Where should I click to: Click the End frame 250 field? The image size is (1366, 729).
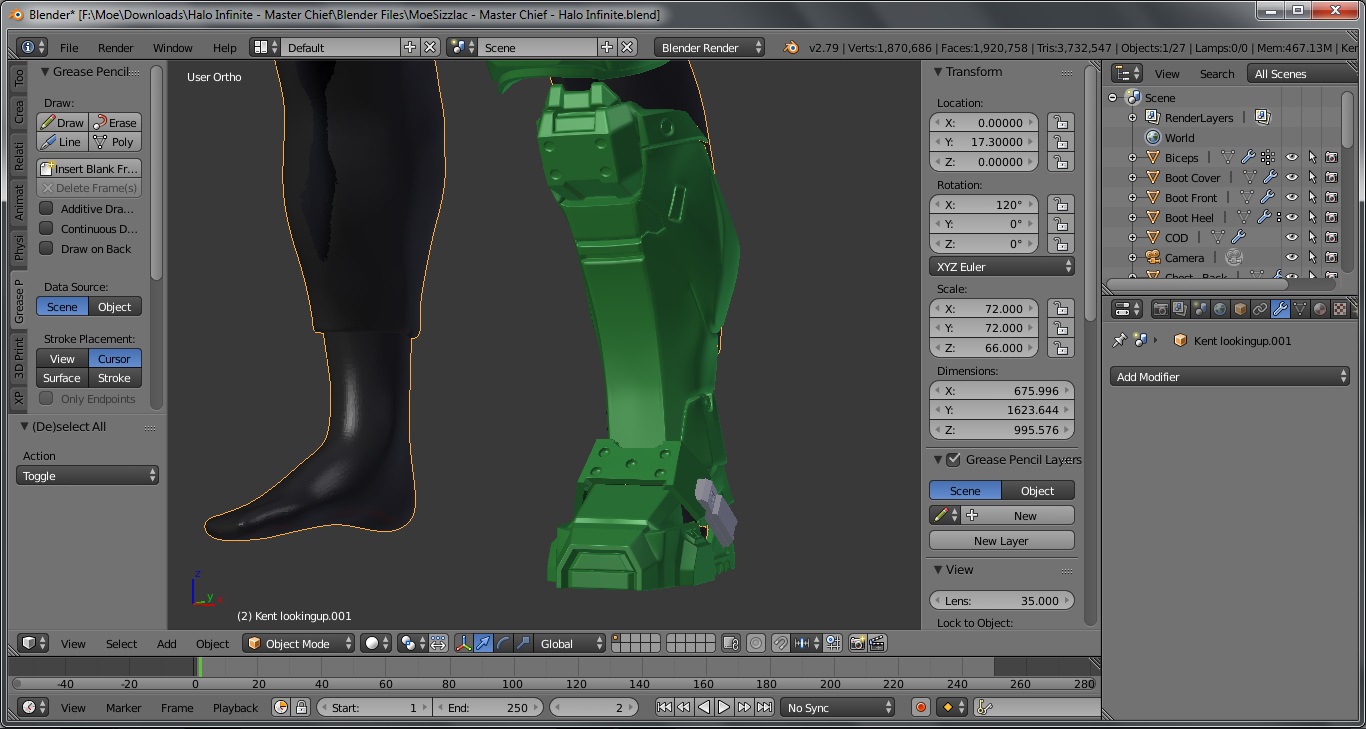pos(489,707)
